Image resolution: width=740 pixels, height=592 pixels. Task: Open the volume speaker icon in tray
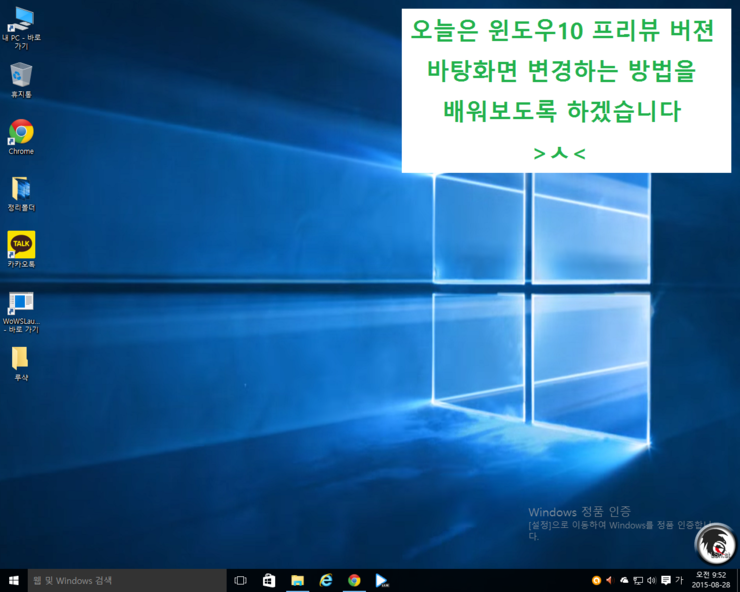coord(652,580)
